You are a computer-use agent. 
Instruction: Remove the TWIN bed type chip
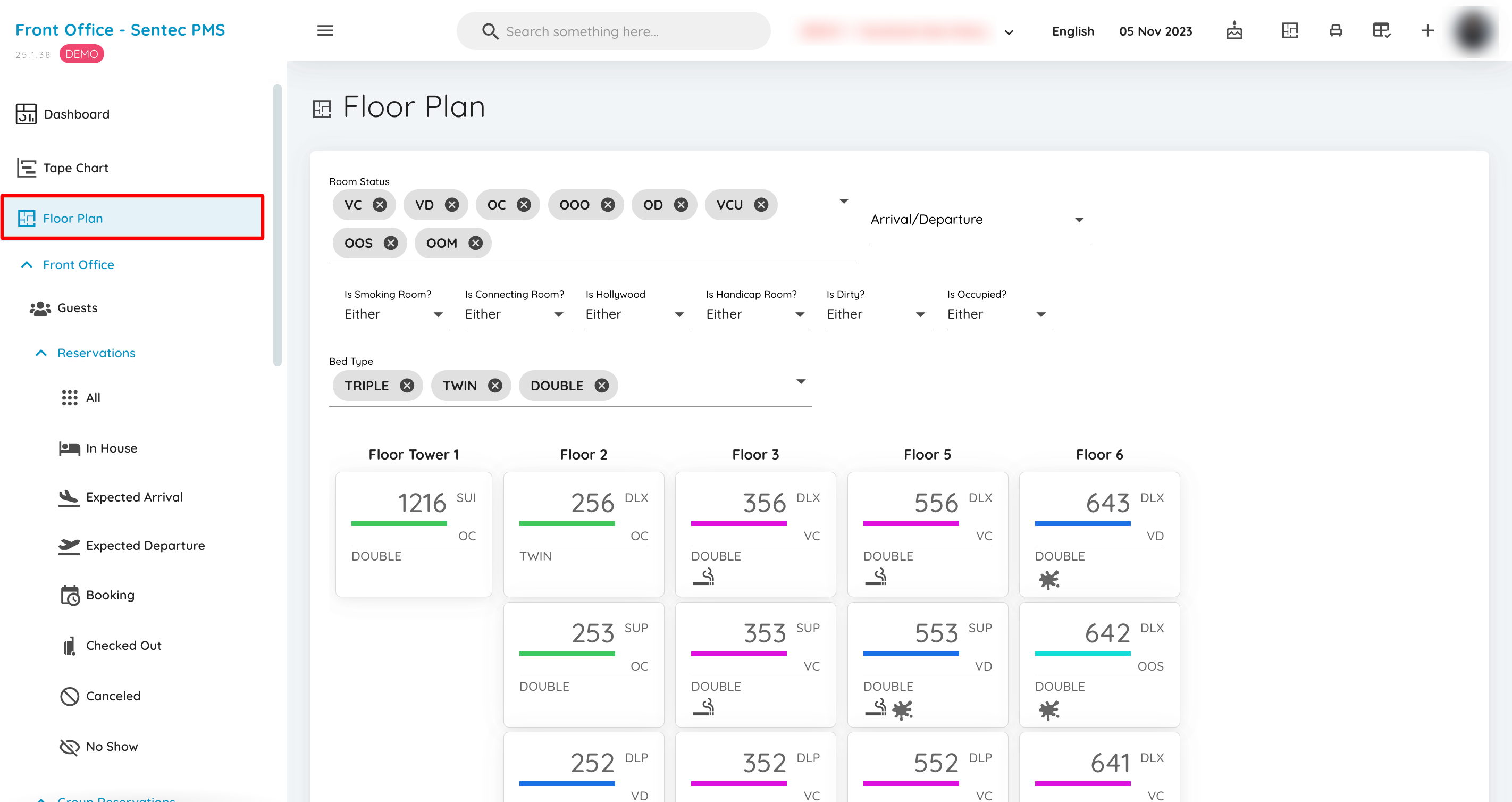click(495, 386)
